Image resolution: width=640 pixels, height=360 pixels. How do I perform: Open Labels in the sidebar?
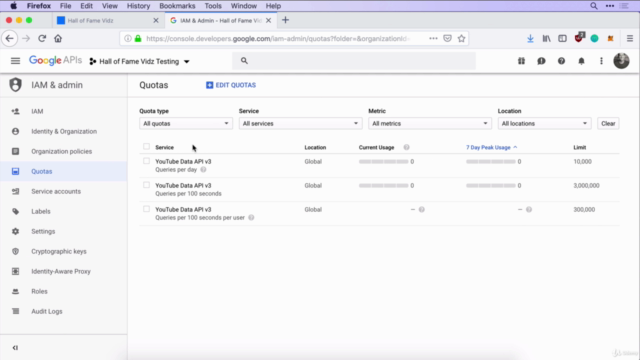tap(41, 211)
